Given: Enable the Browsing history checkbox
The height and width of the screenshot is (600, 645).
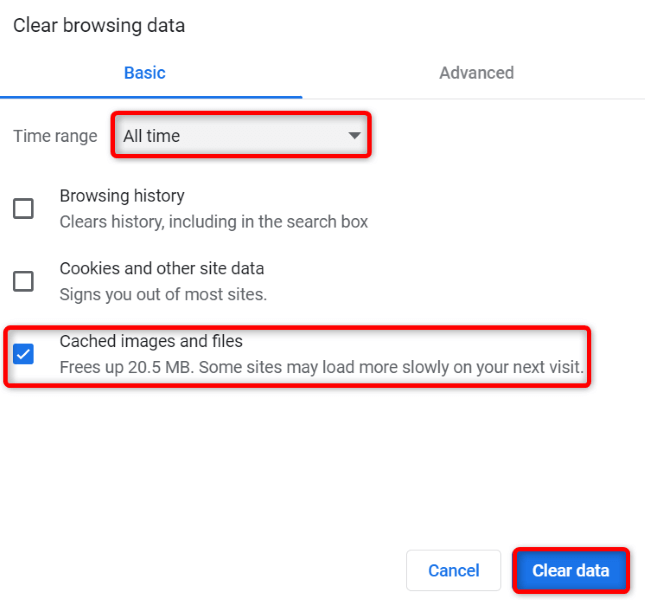Looking at the screenshot, I should [x=23, y=208].
